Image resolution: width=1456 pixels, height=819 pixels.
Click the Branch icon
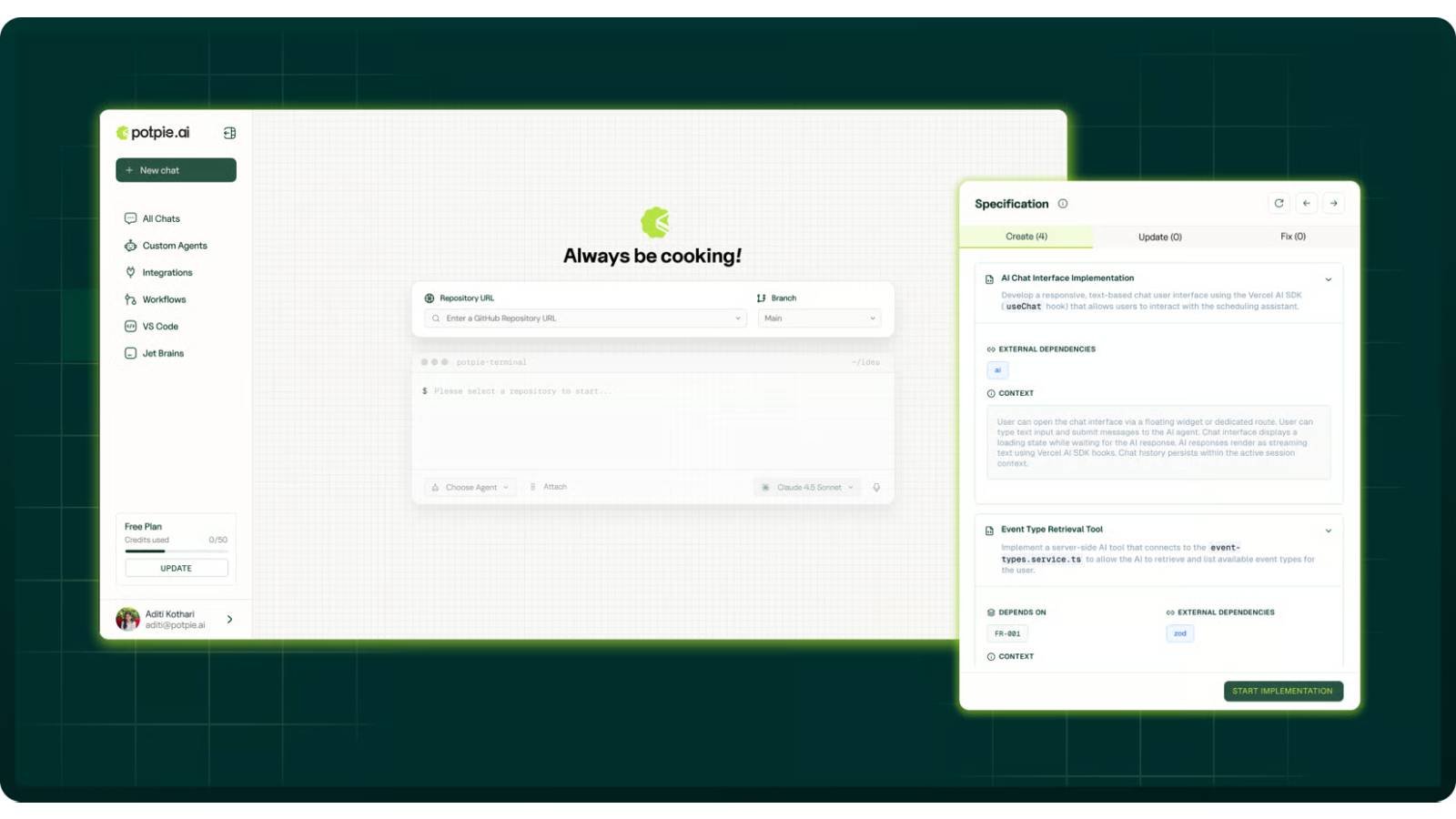[761, 298]
